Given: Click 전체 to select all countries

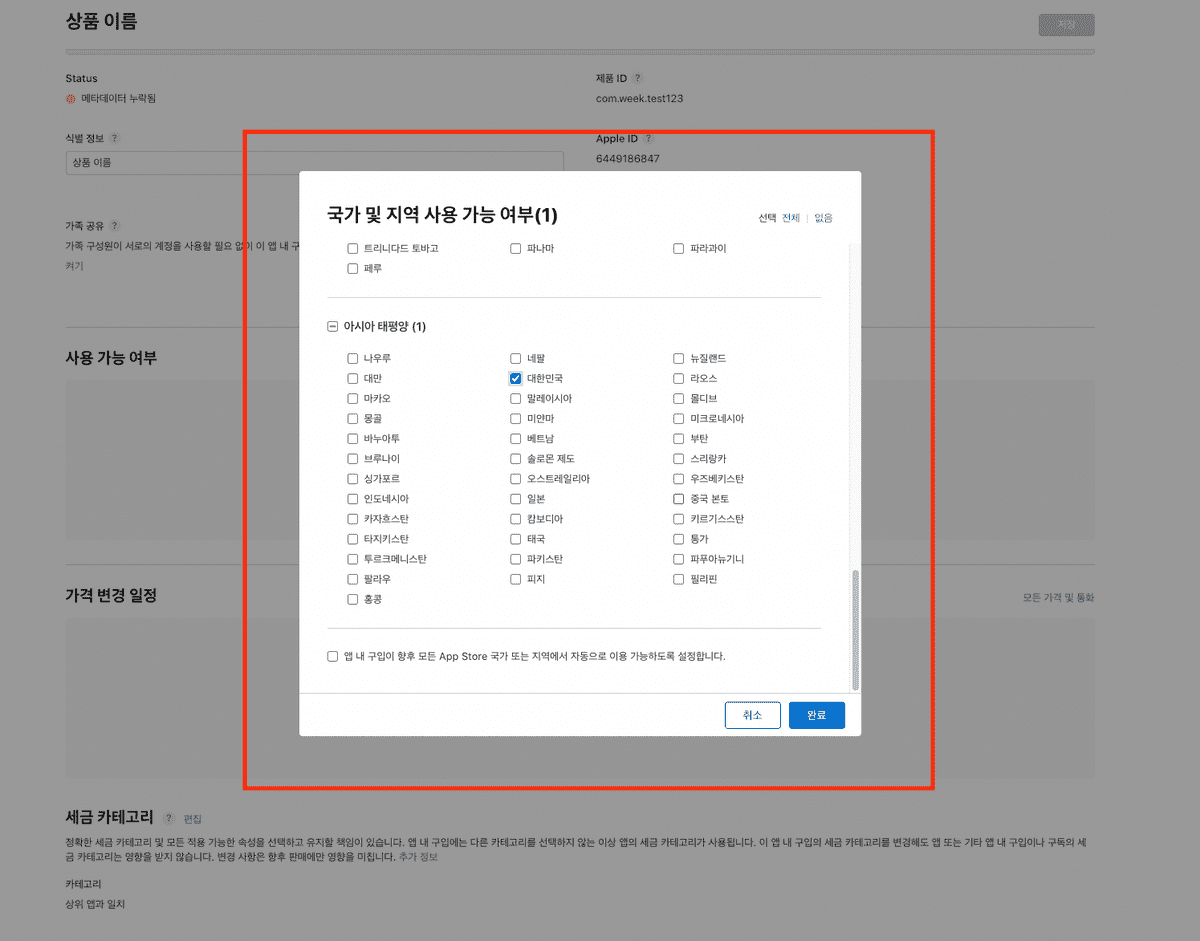Looking at the screenshot, I should (x=791, y=218).
